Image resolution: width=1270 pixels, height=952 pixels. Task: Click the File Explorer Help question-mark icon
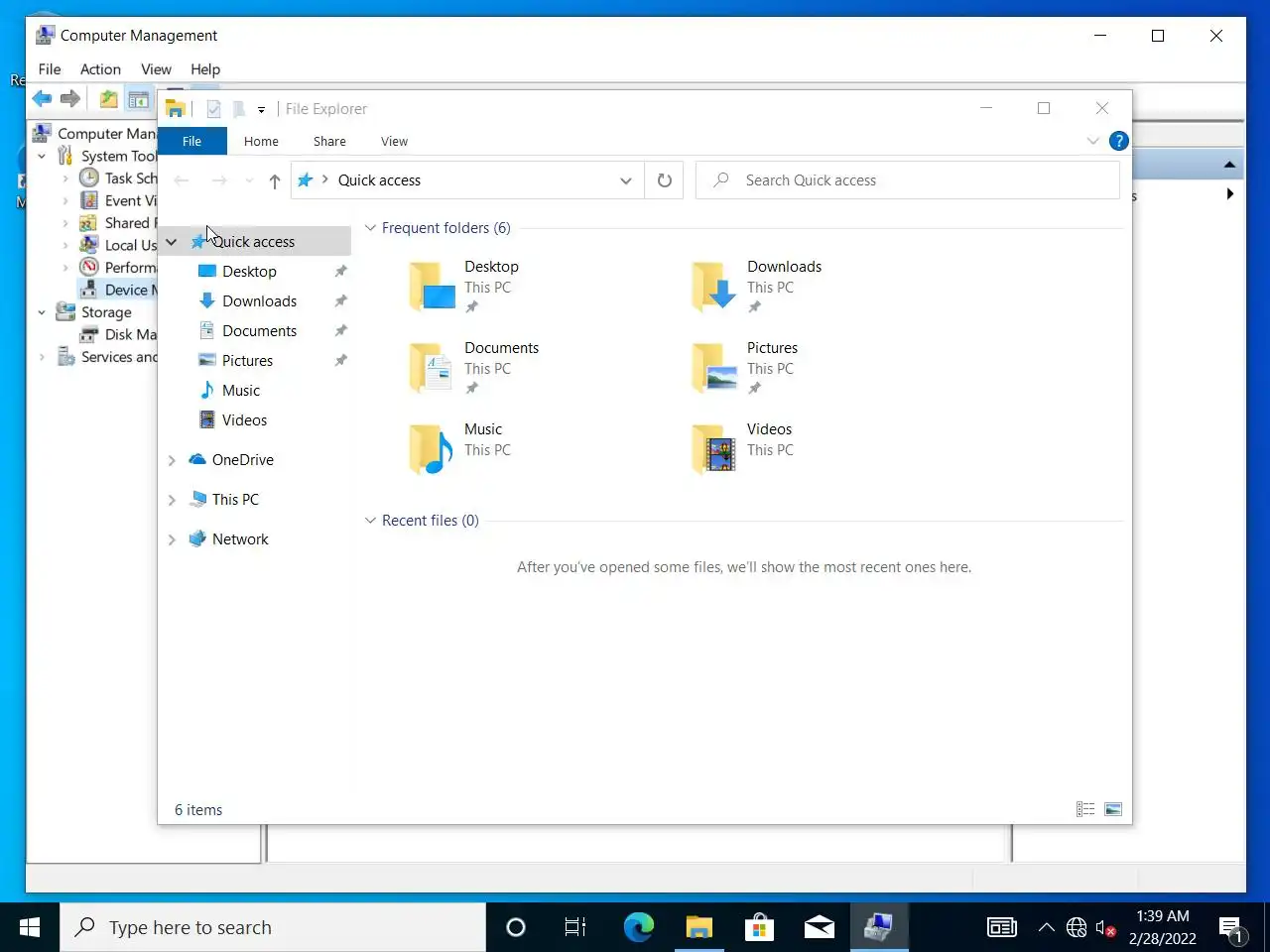tap(1118, 141)
